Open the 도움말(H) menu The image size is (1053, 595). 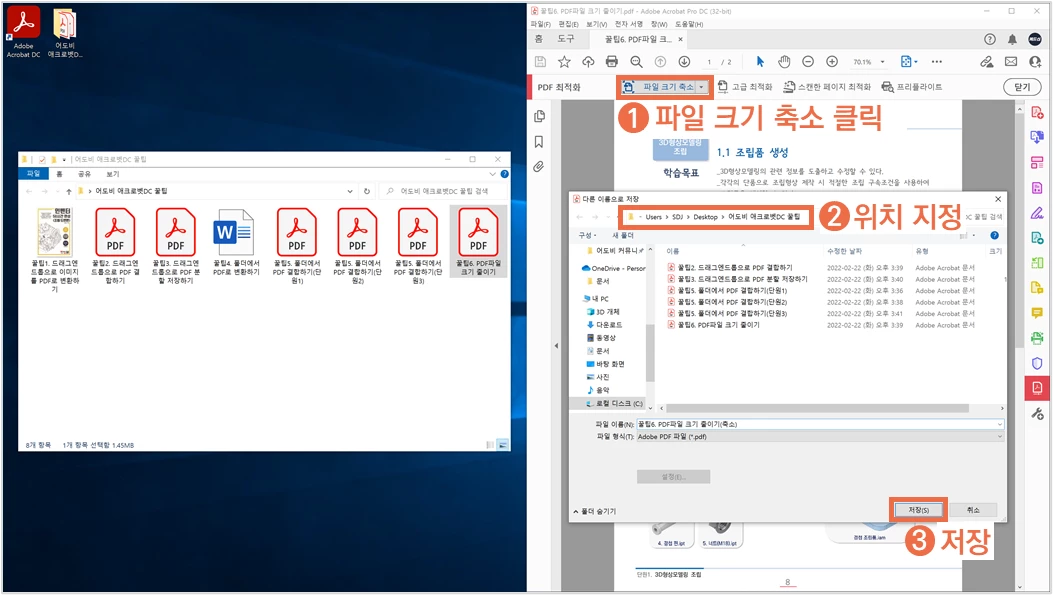pos(689,24)
